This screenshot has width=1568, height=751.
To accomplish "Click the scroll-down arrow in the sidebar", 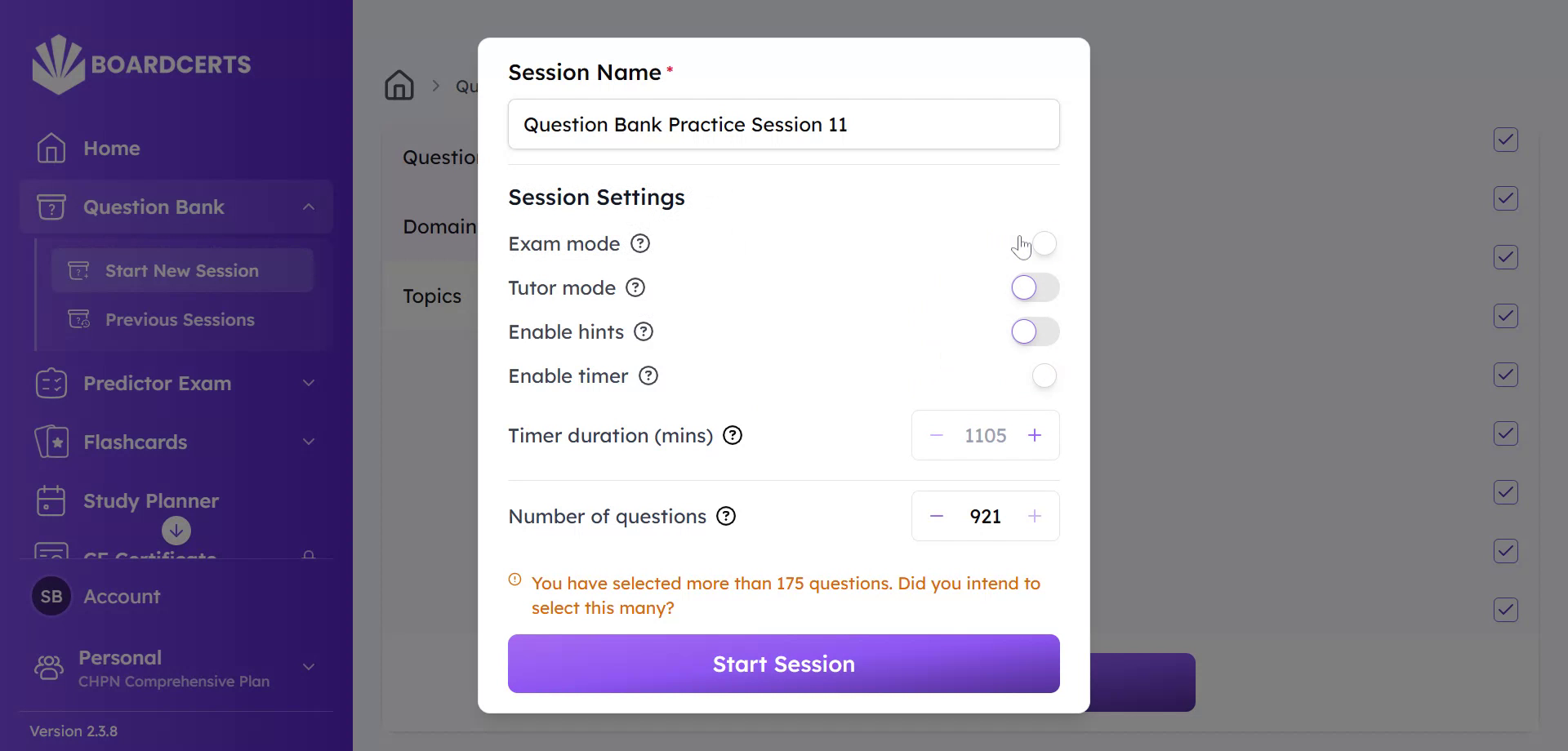I will (x=176, y=531).
